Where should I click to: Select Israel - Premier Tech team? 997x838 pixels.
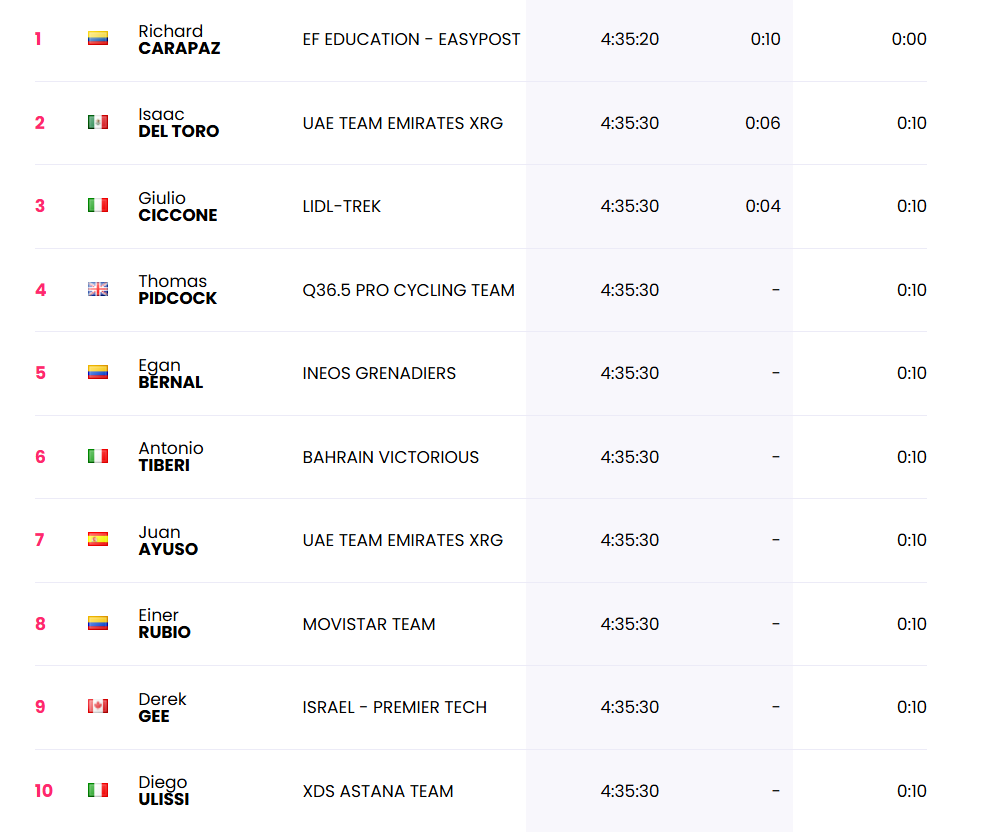click(395, 708)
